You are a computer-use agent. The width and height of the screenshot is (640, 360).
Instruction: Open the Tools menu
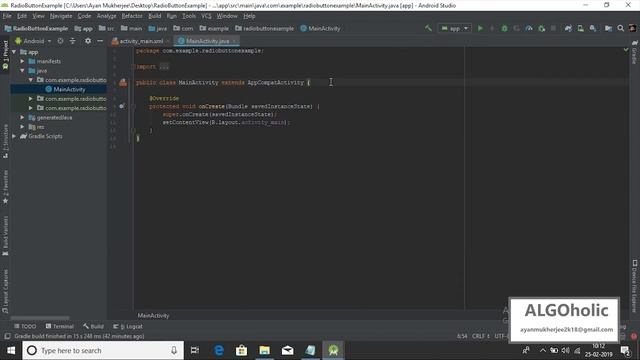pos(189,16)
